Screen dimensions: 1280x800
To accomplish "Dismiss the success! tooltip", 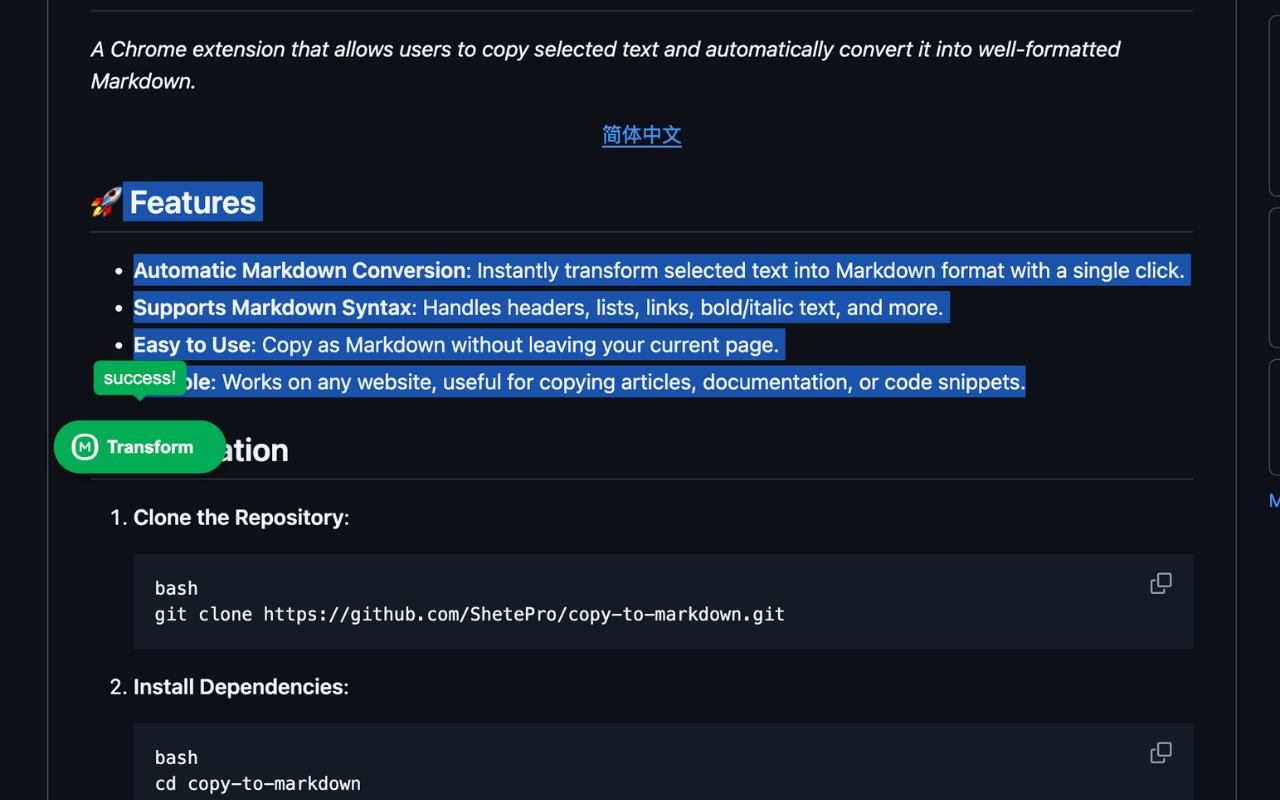I will pyautogui.click(x=139, y=377).
